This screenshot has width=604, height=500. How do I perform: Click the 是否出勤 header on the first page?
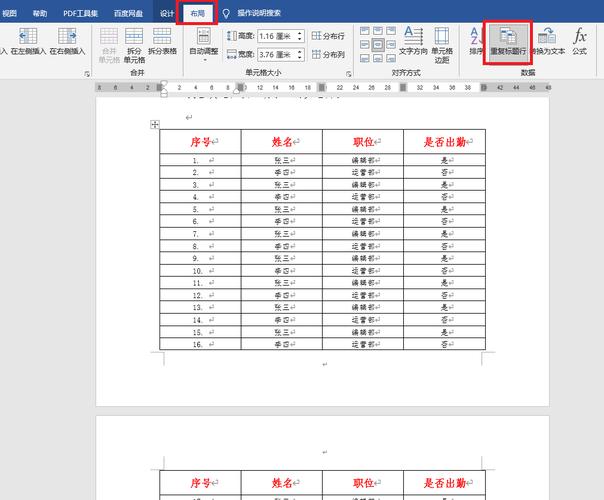coord(445,142)
